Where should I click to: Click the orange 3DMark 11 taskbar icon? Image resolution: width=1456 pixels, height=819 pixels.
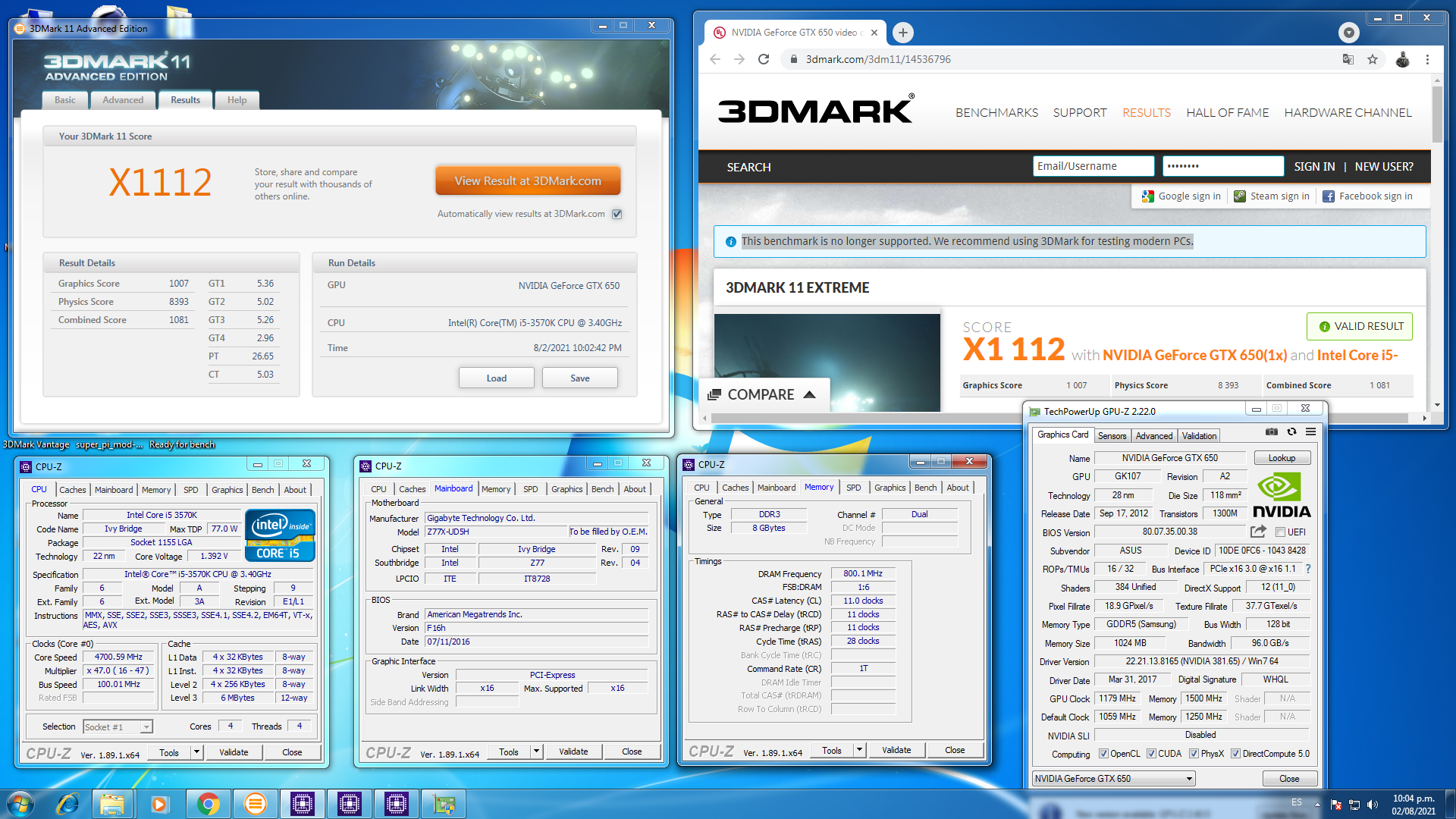pyautogui.click(x=256, y=804)
